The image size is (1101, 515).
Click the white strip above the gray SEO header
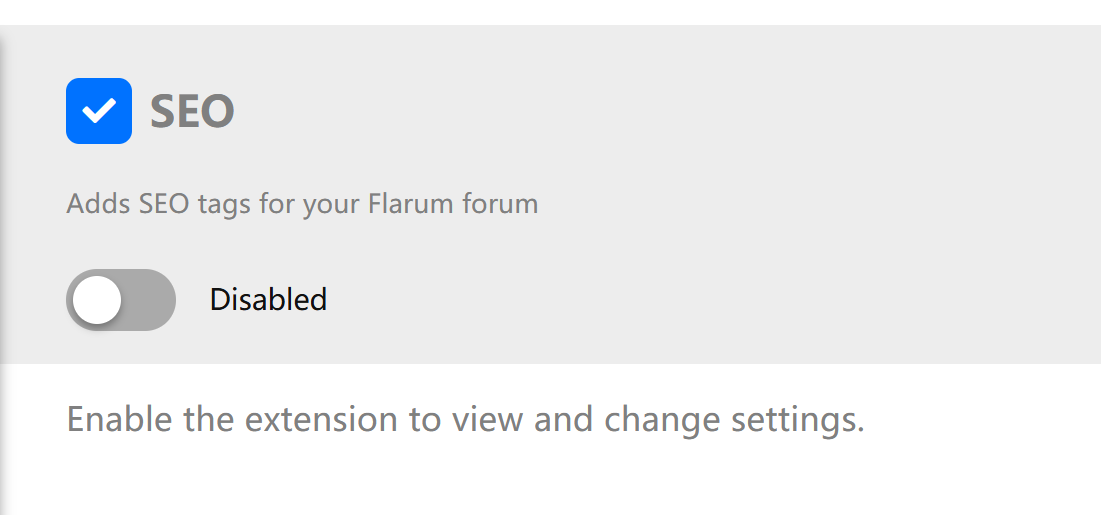tap(550, 12)
